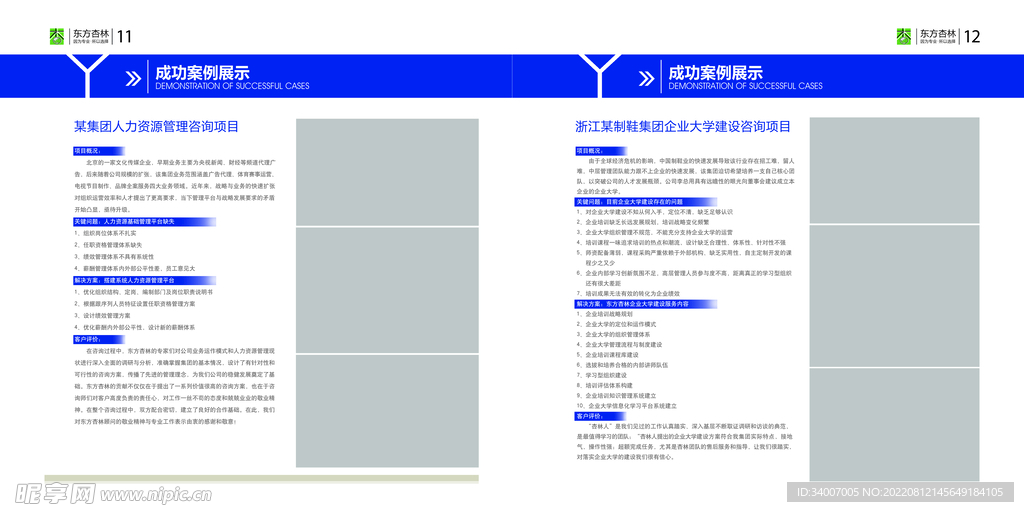This screenshot has width=1024, height=512.
Task: Click the line 10、企业大学信息化学习平台系统建立
Action: coord(626,406)
